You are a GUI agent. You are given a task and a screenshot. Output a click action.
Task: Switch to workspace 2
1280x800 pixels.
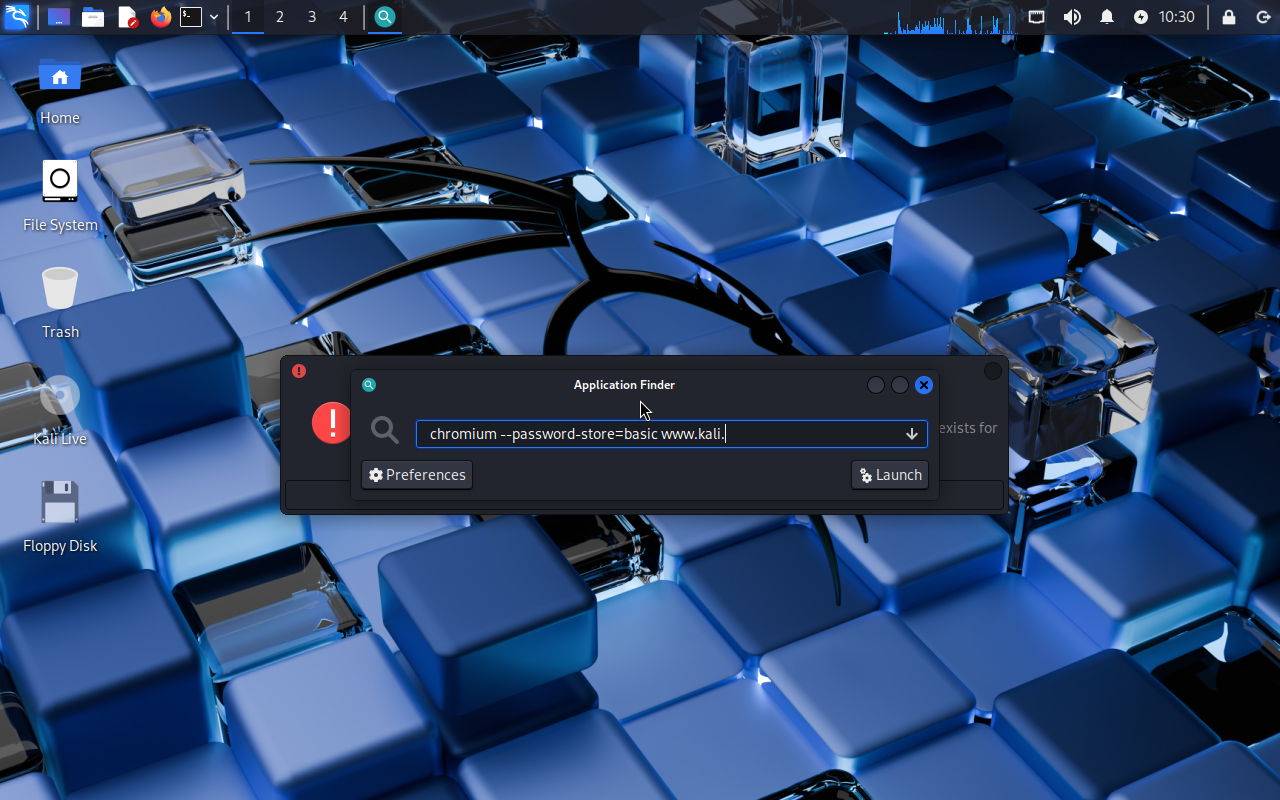pos(279,17)
